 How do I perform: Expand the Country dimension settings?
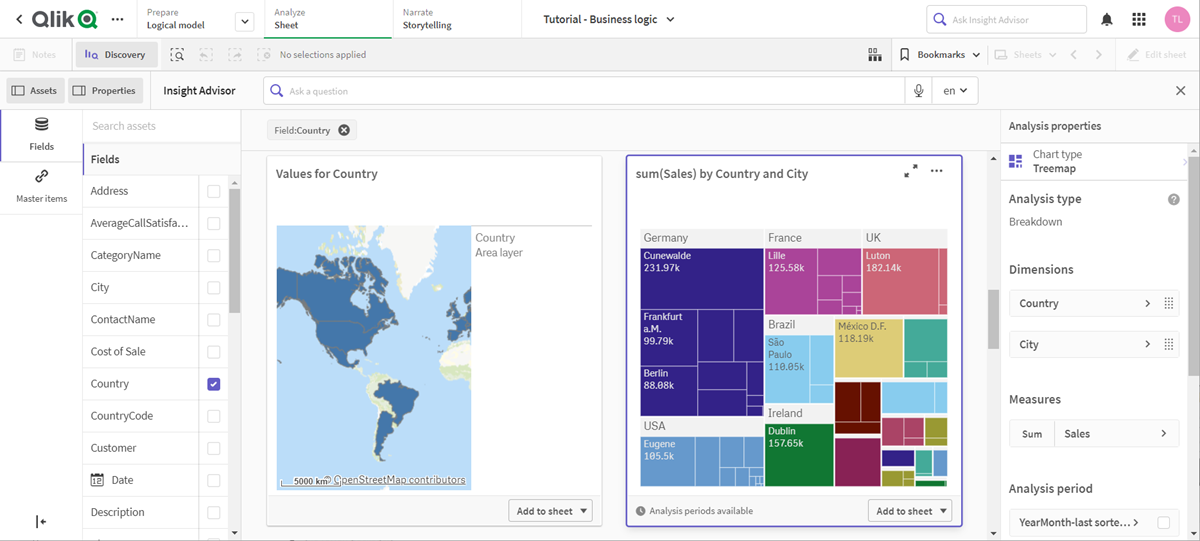pos(1147,304)
